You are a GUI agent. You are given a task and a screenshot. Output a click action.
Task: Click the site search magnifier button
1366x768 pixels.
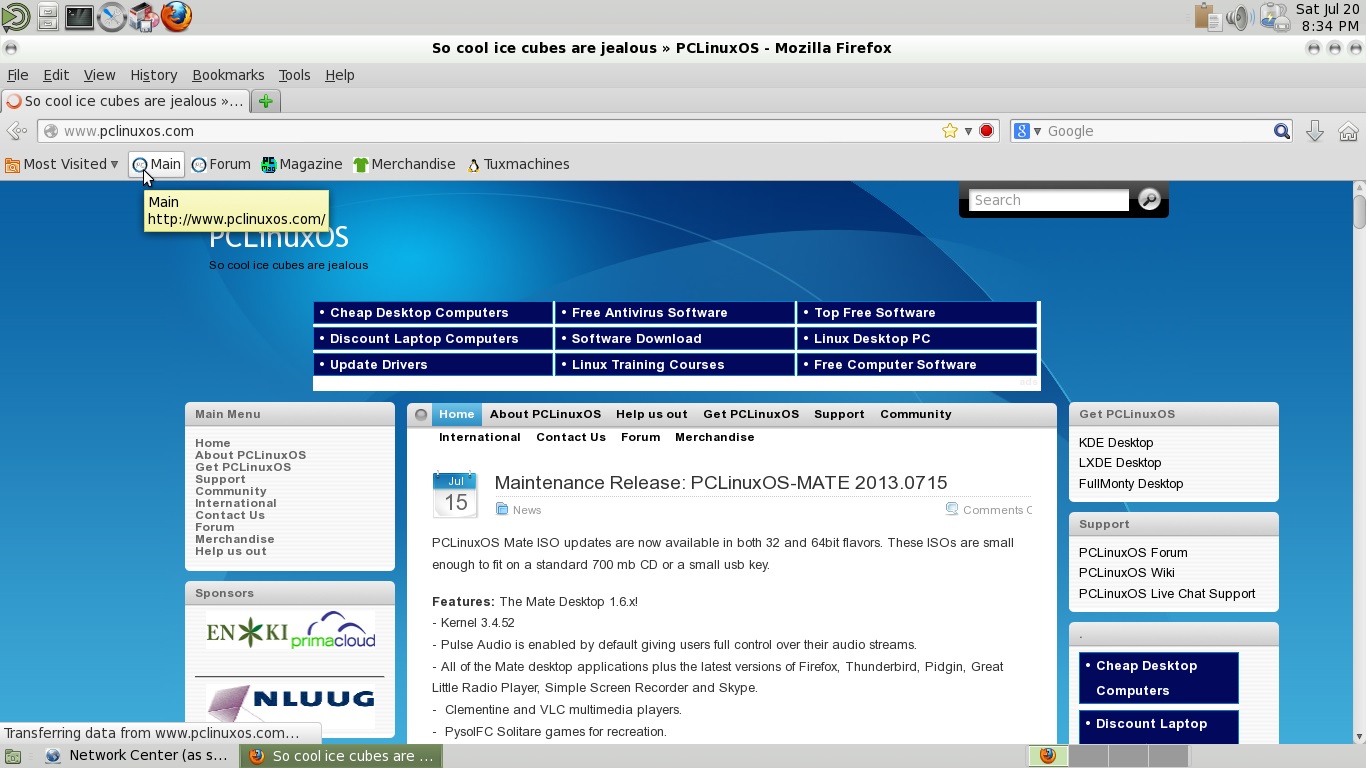[x=1149, y=199]
